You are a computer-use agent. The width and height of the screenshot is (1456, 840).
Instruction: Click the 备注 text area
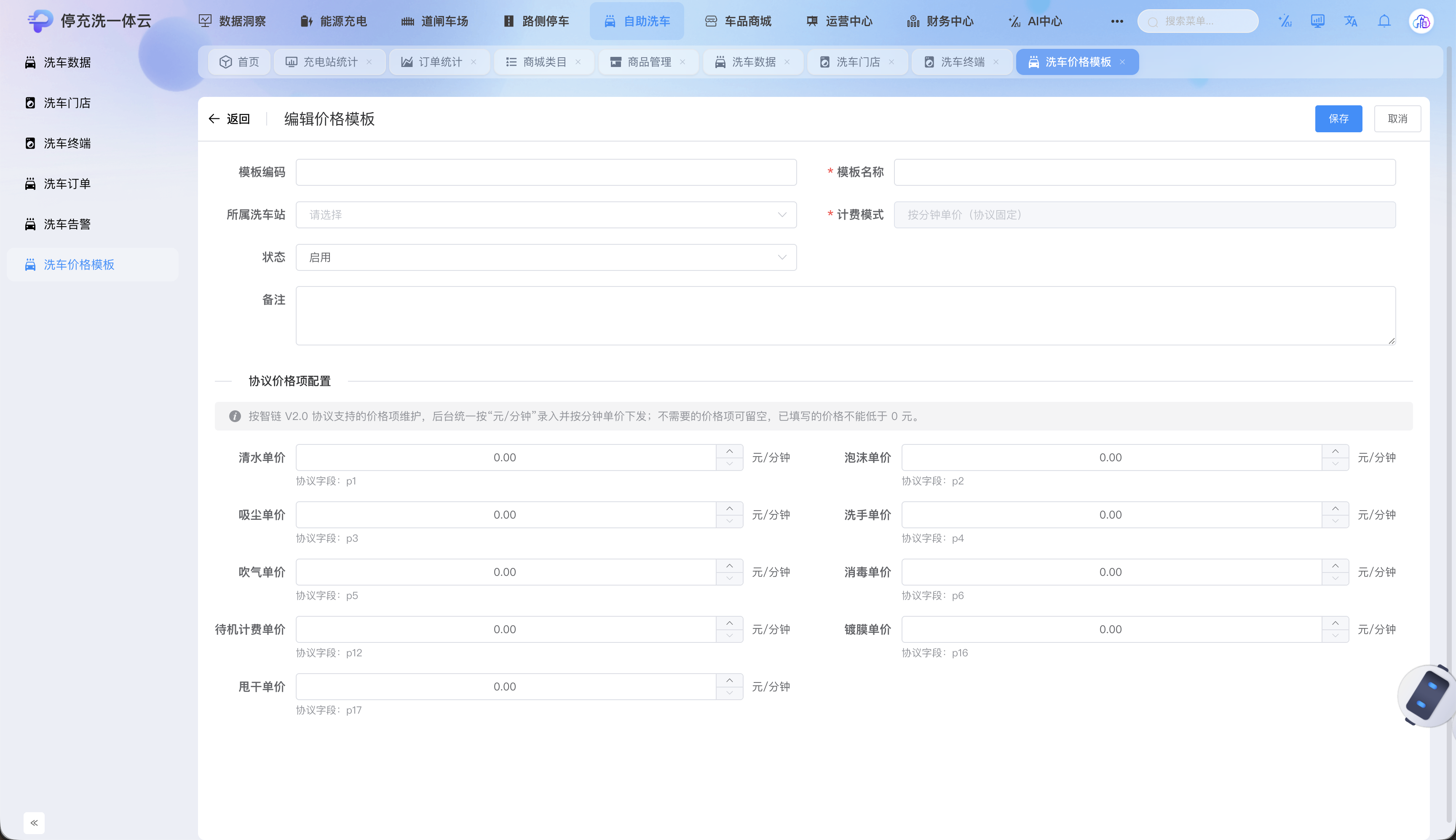[x=846, y=316]
